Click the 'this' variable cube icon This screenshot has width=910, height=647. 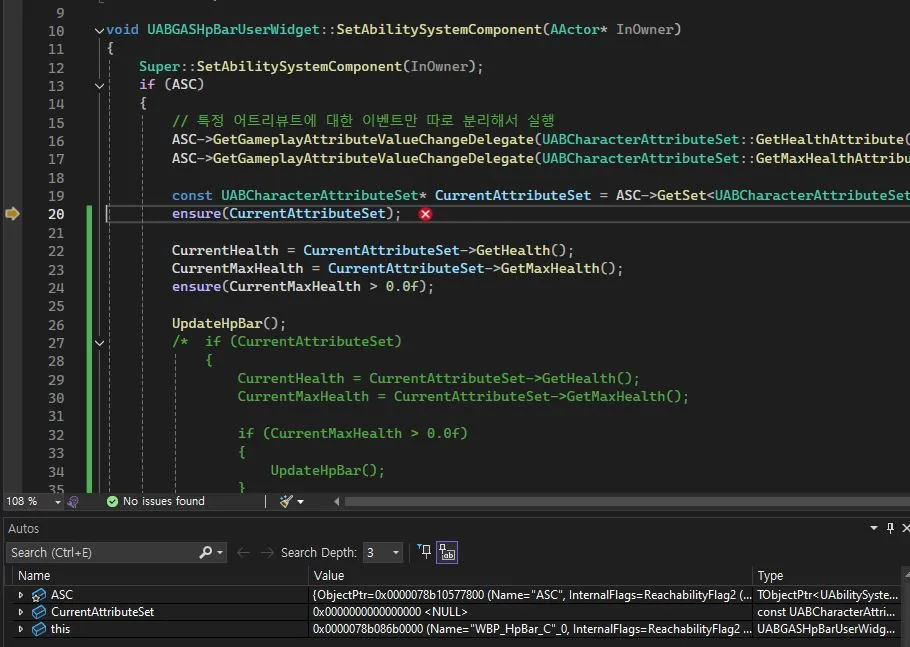39,629
